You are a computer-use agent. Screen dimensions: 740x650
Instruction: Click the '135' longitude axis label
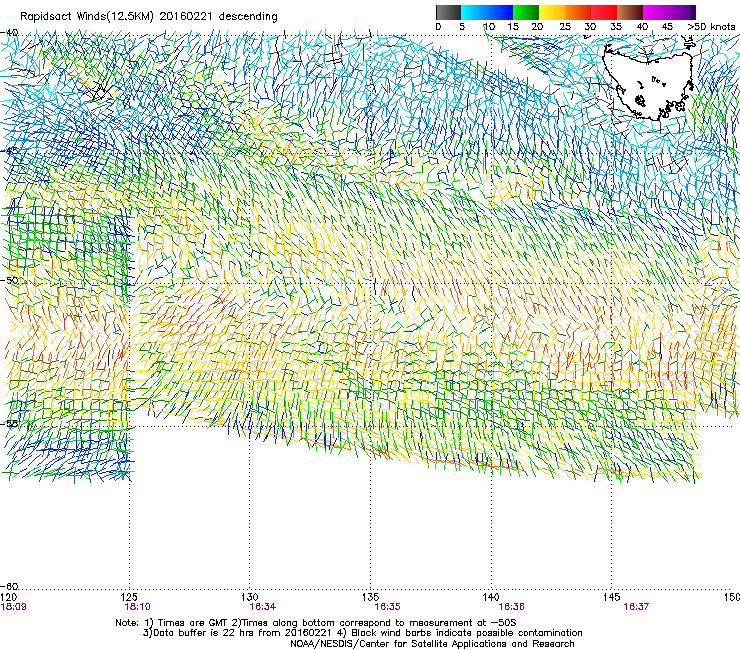pyautogui.click(x=370, y=597)
